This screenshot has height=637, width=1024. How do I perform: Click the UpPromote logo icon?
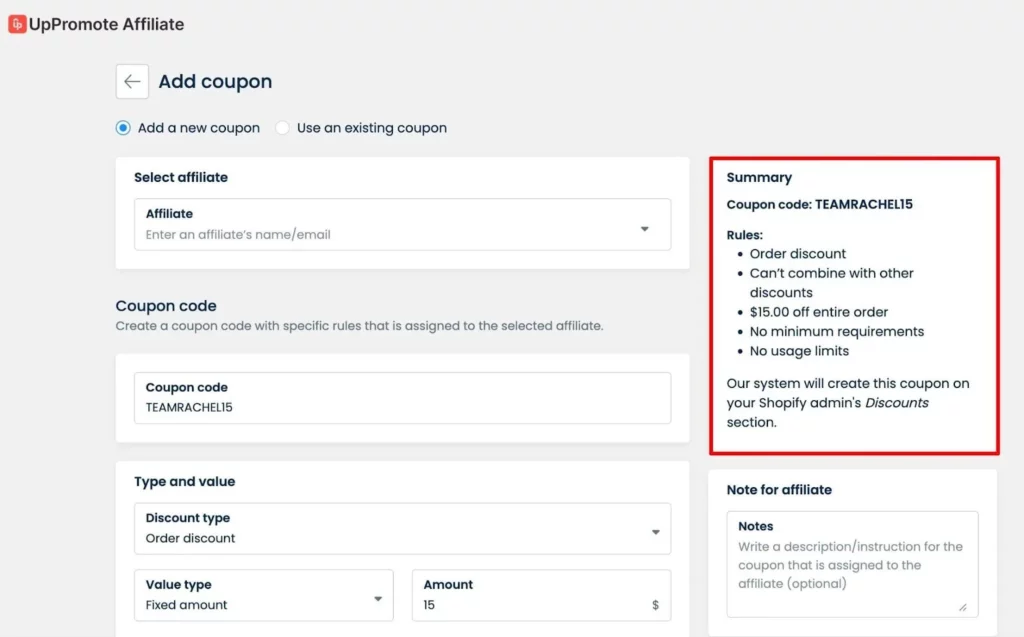[x=17, y=24]
